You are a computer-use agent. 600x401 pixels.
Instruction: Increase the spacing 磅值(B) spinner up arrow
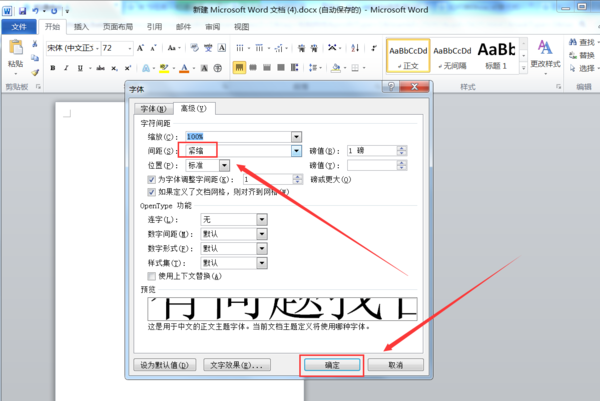coord(401,148)
